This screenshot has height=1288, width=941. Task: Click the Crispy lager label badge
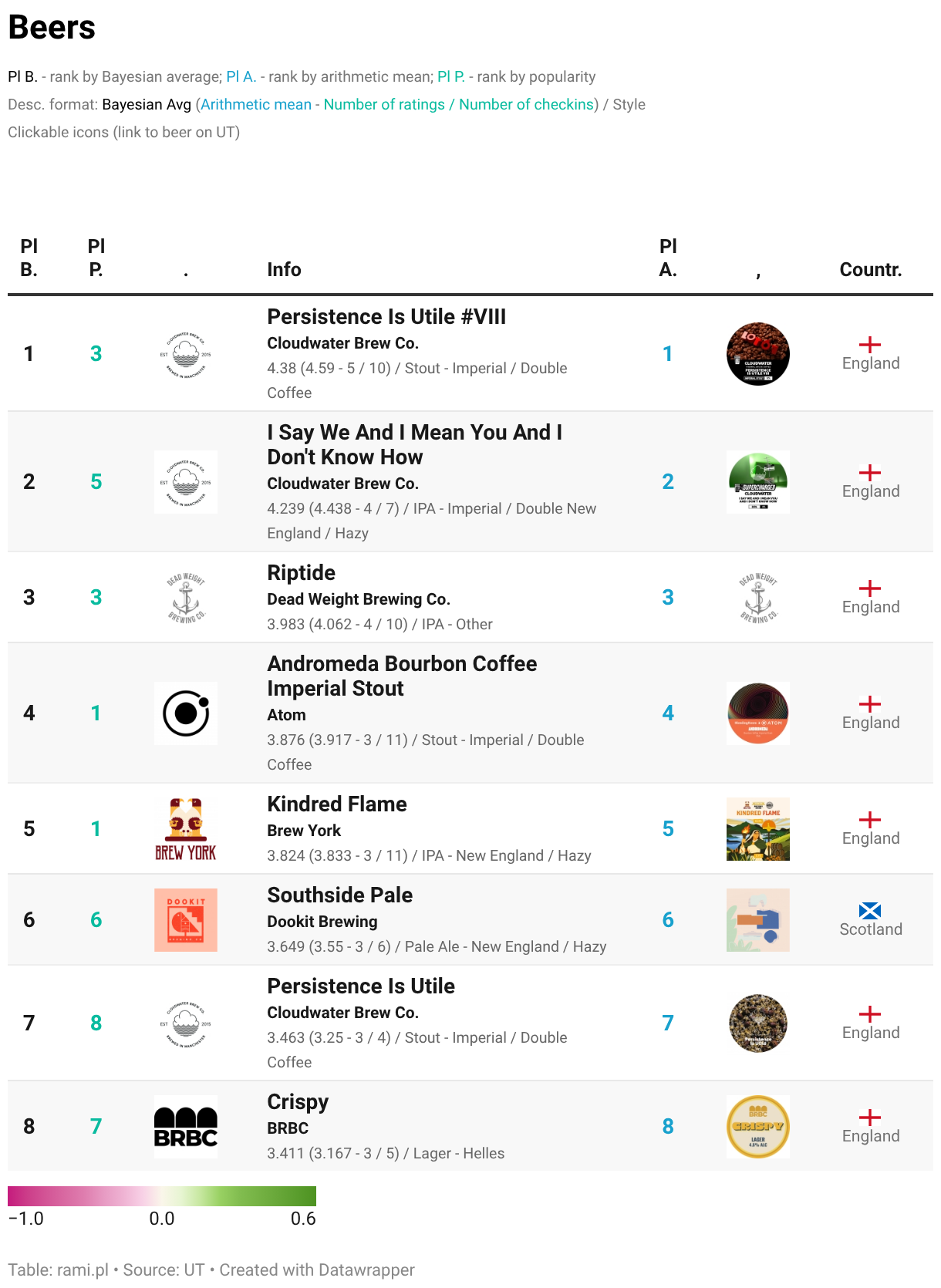tap(758, 1127)
